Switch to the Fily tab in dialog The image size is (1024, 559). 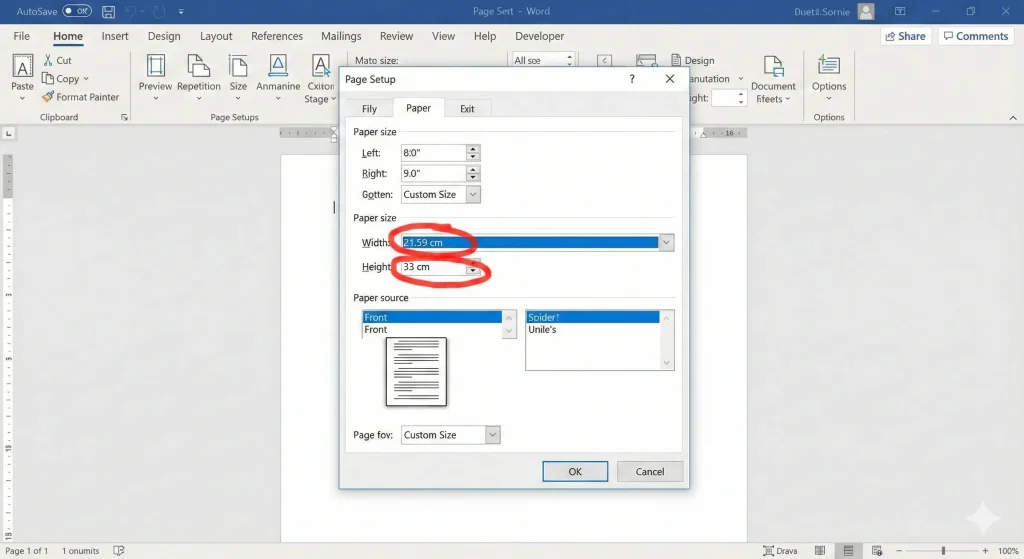[x=370, y=108]
